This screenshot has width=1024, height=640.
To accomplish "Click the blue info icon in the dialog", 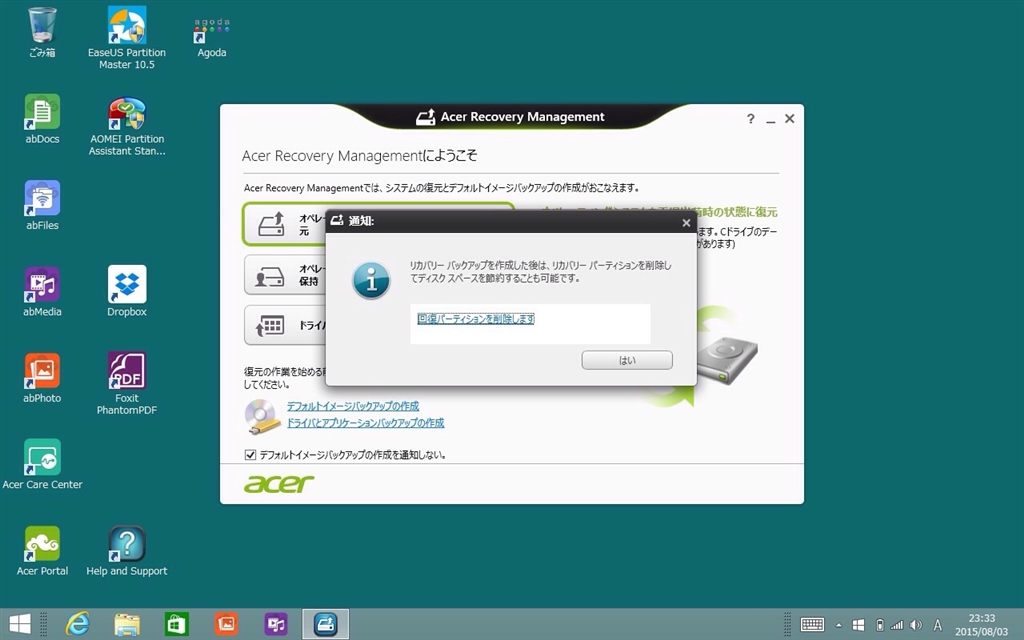I will point(371,281).
